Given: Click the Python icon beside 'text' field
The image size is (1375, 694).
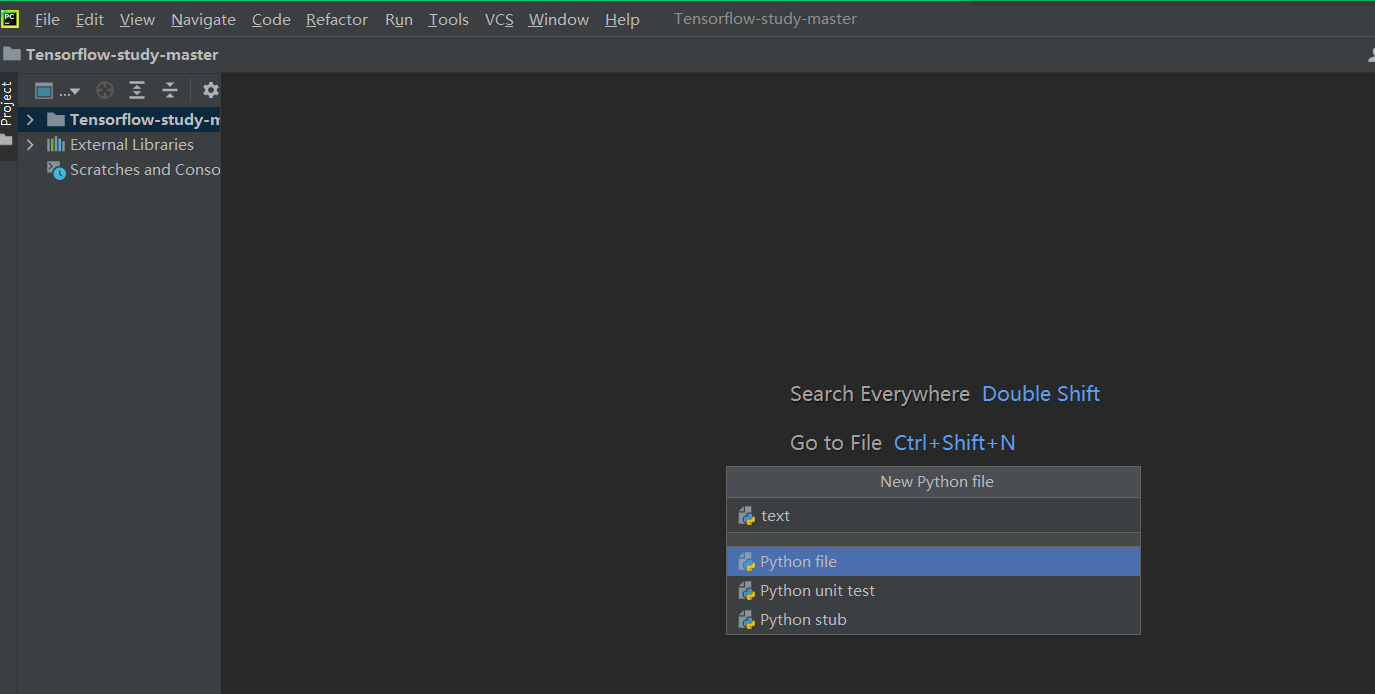Looking at the screenshot, I should click(x=746, y=516).
